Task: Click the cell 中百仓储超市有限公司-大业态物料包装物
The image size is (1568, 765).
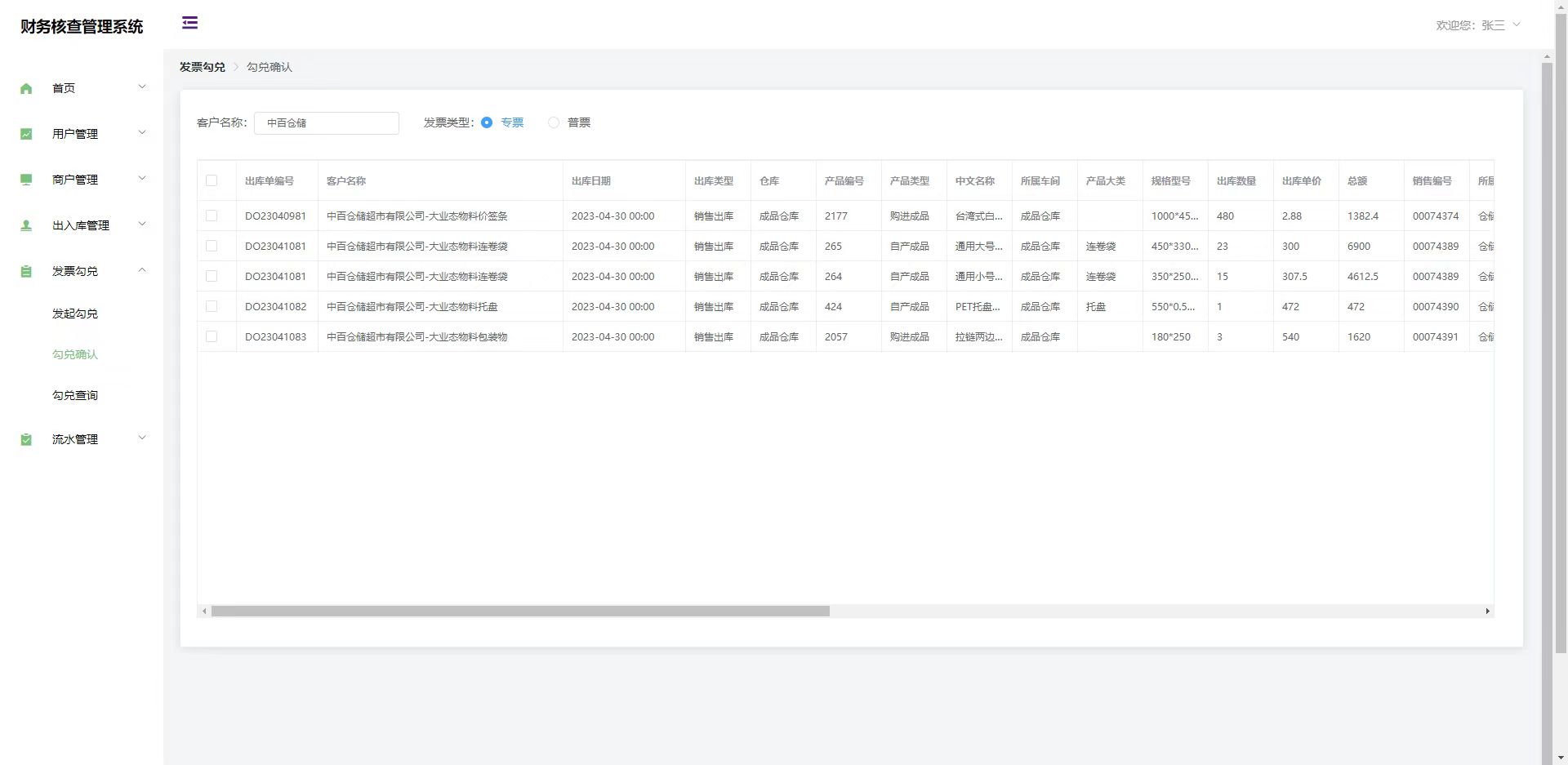Action: click(x=417, y=336)
